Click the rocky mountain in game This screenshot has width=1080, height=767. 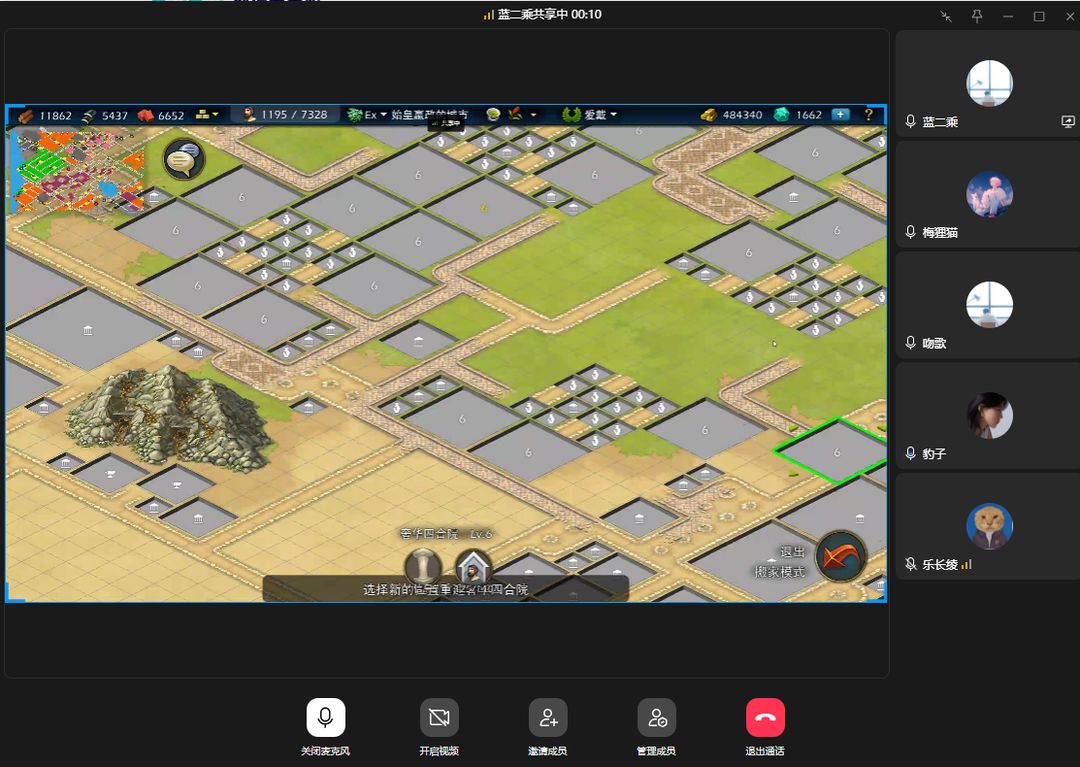coord(170,417)
